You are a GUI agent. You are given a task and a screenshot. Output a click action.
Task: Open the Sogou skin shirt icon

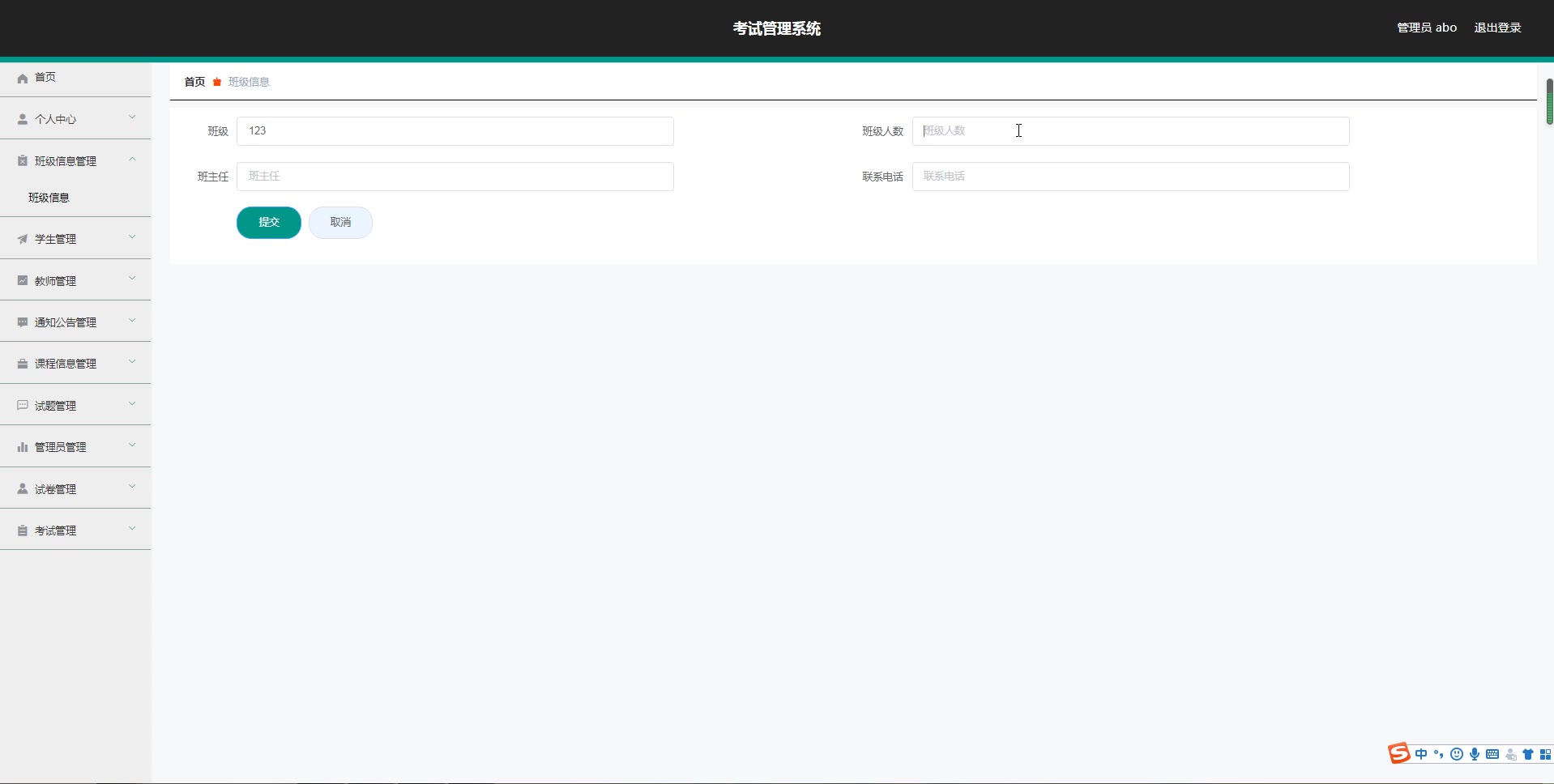[1528, 754]
